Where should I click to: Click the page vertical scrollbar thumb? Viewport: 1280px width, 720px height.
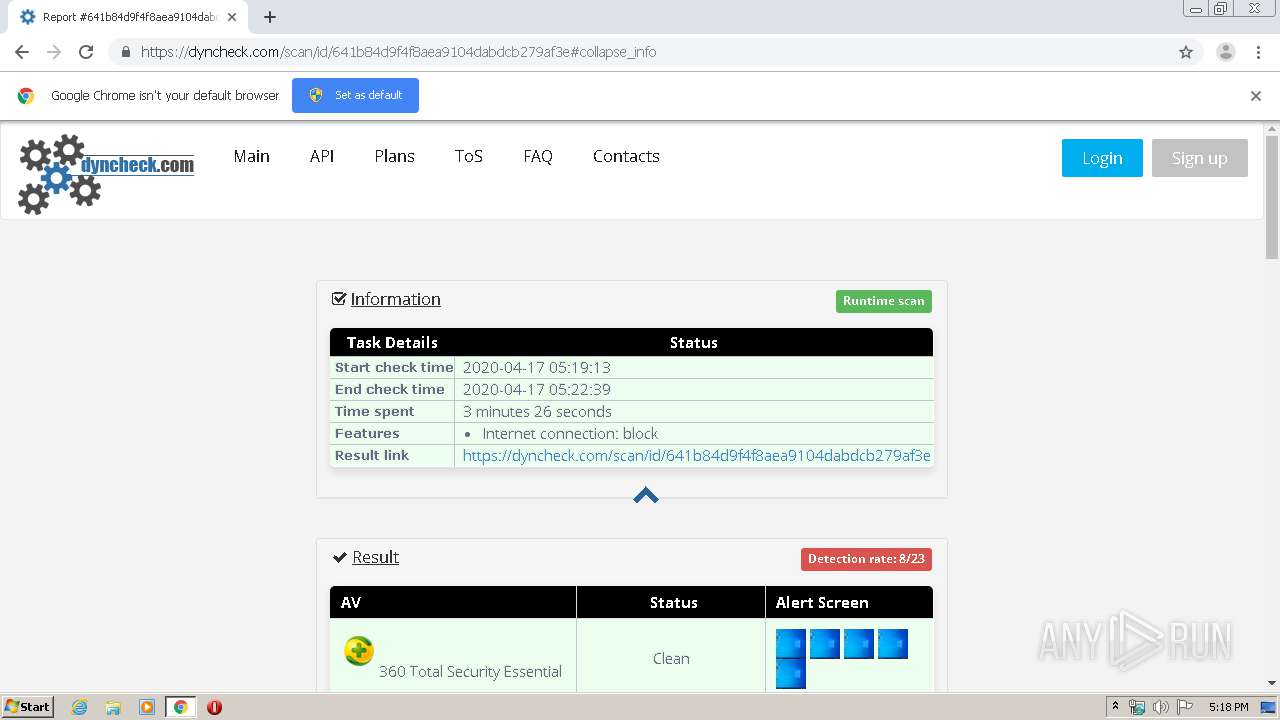coord(1272,197)
